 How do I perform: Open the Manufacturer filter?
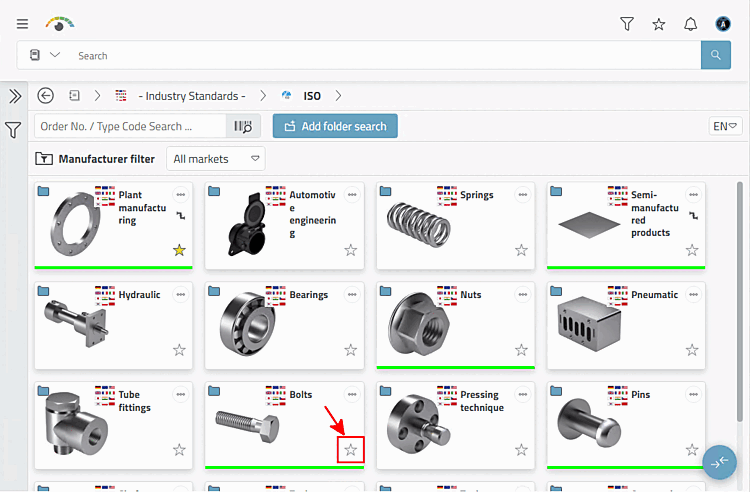pos(95,159)
